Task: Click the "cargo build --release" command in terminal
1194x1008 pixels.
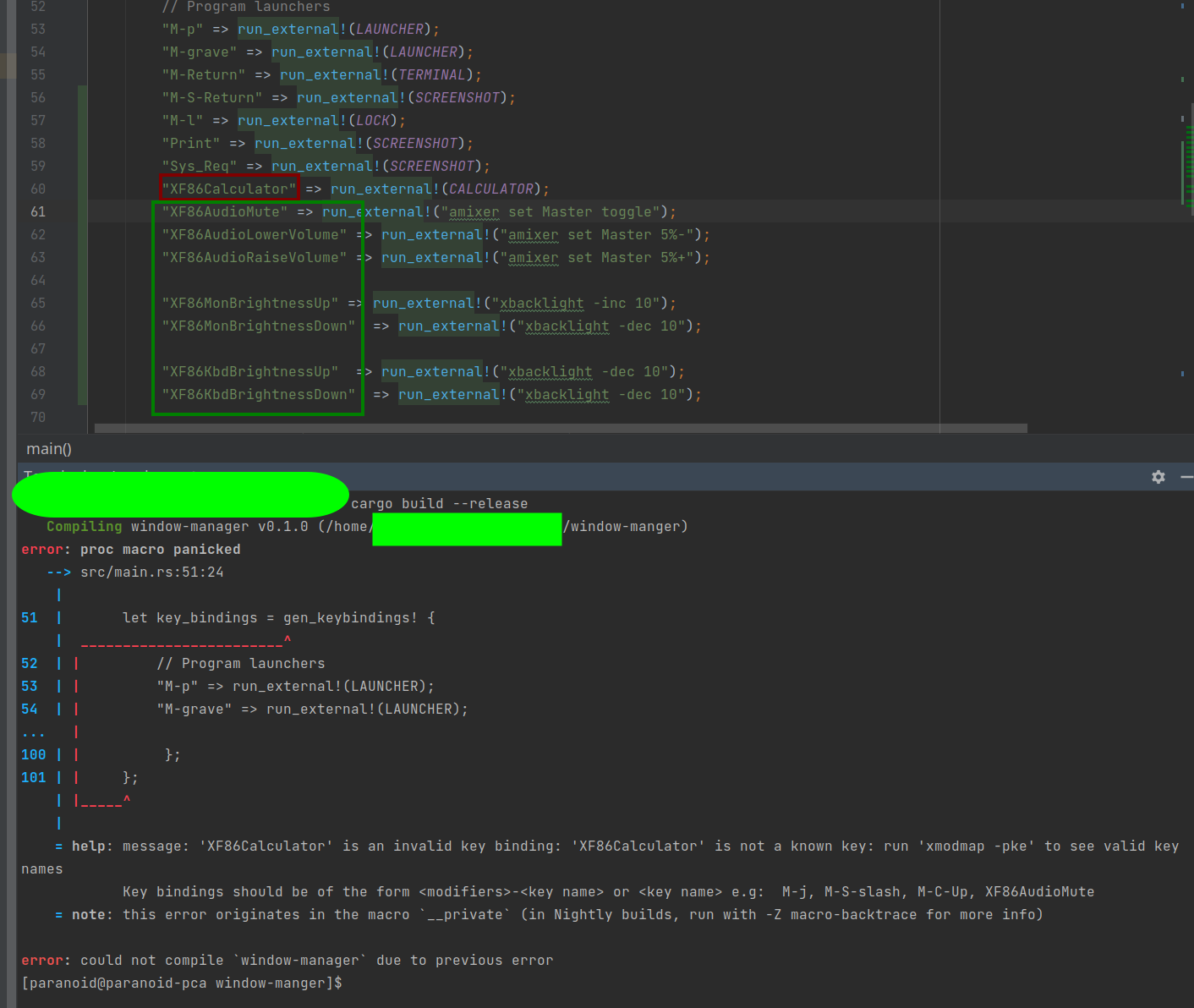Action: (440, 504)
